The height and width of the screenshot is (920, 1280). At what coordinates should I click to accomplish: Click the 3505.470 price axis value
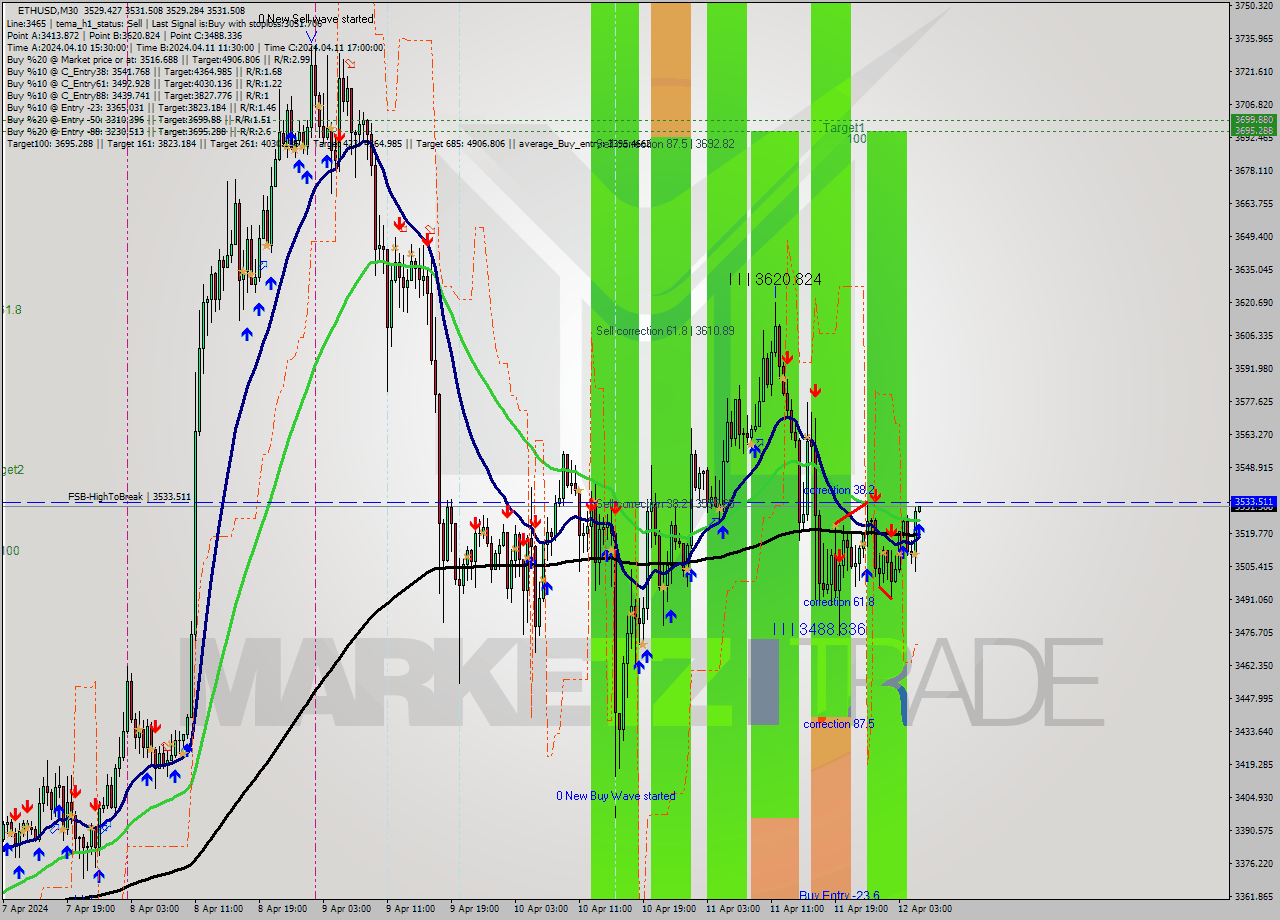coord(1253,567)
